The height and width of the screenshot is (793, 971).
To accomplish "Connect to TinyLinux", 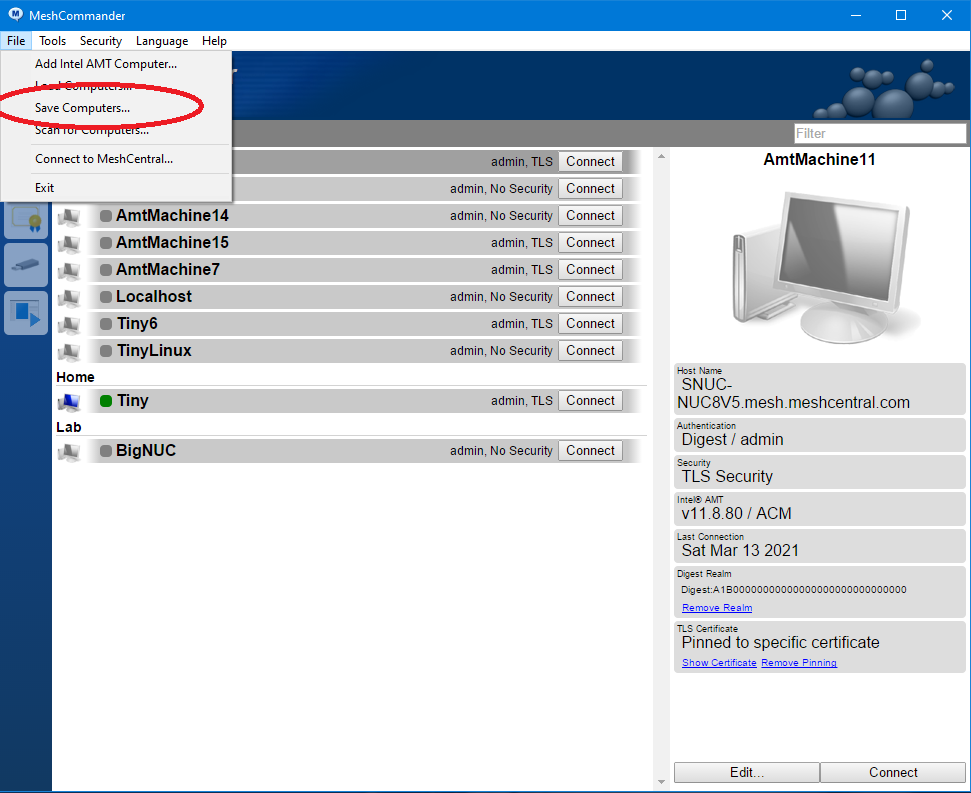I will coord(590,350).
